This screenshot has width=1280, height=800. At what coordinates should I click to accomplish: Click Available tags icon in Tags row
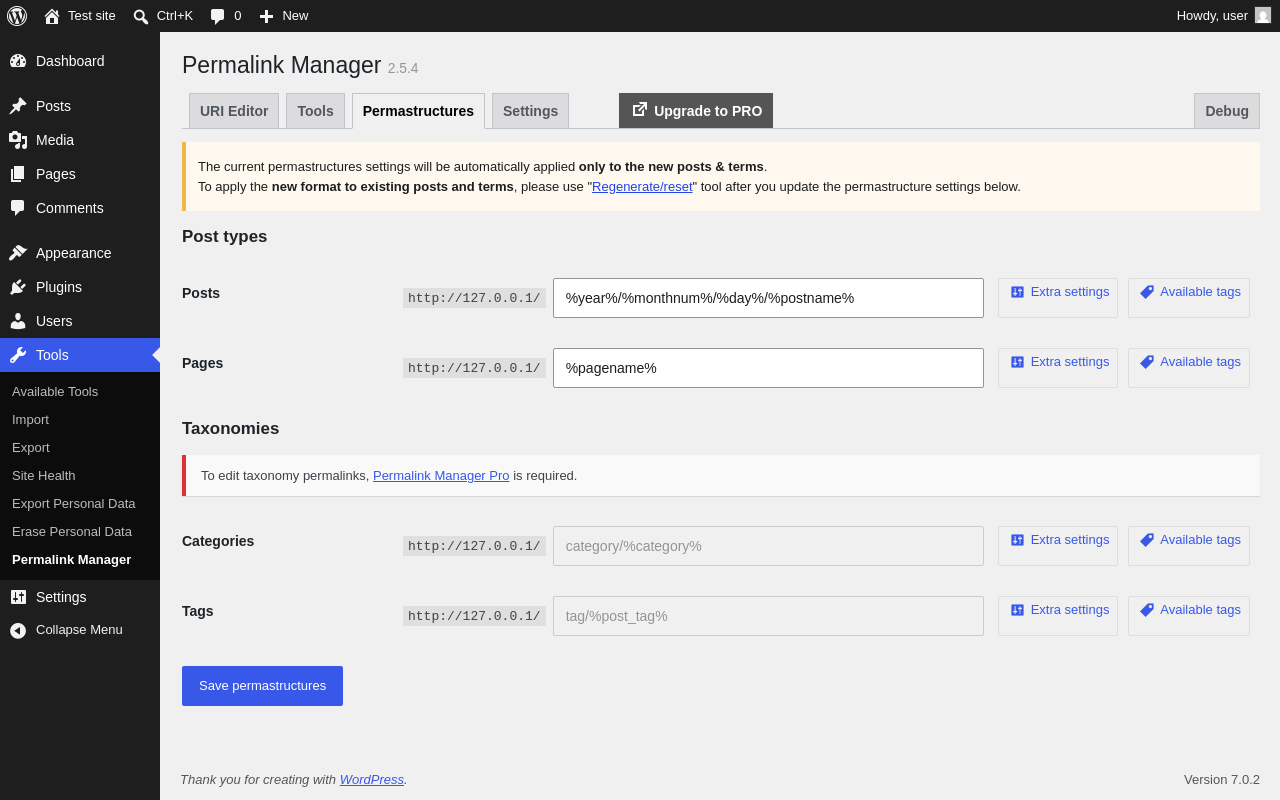tap(1147, 610)
